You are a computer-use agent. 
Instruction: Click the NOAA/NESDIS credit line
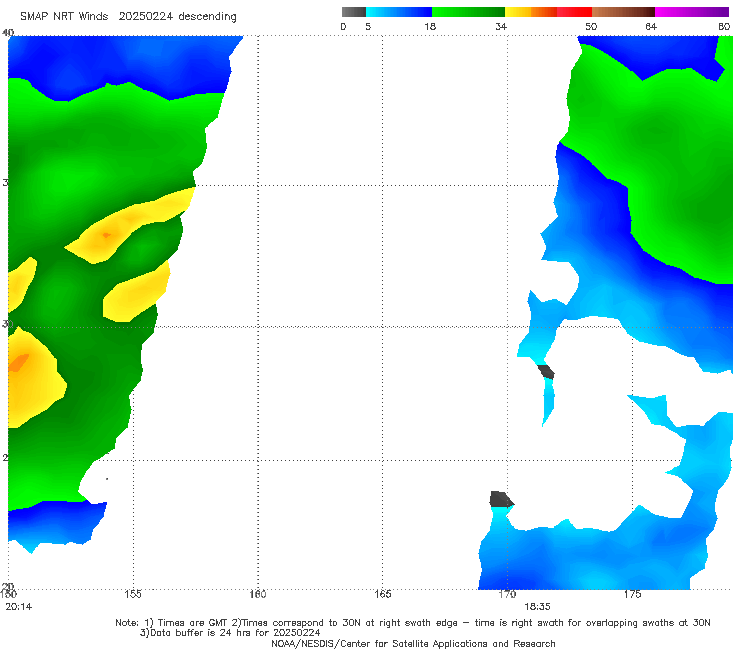pos(413,644)
